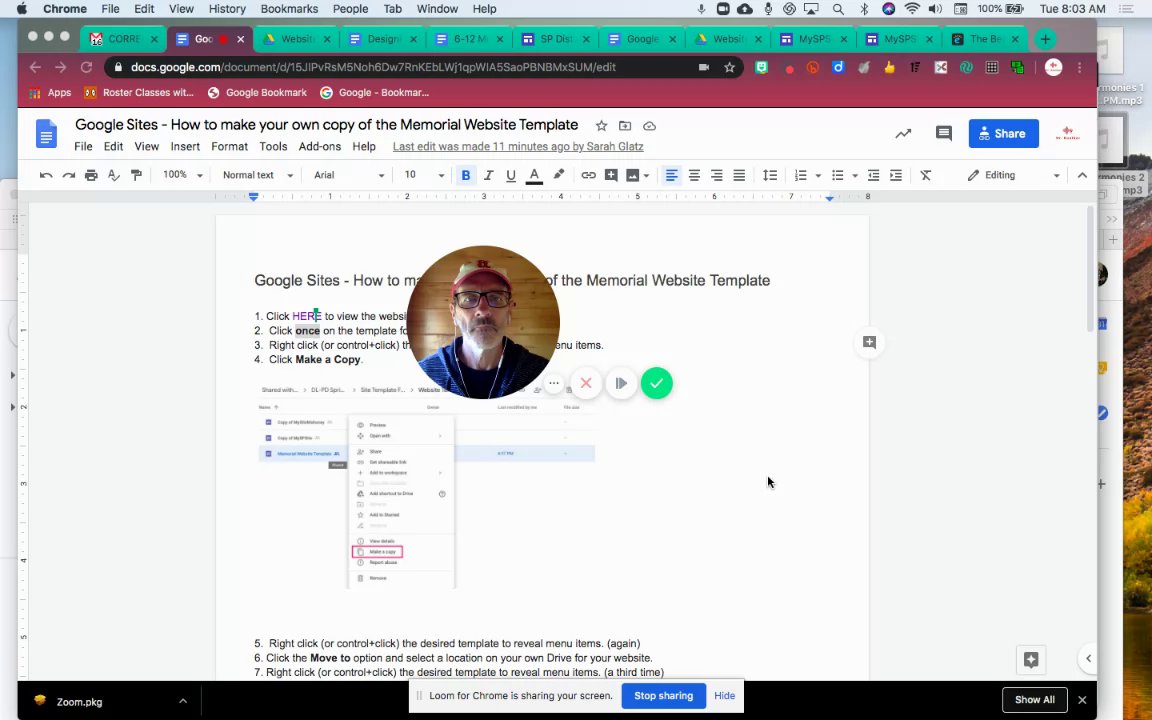Click the Explore button at bottom right
Screen dimensions: 1152x720
pyautogui.click(x=1031, y=660)
